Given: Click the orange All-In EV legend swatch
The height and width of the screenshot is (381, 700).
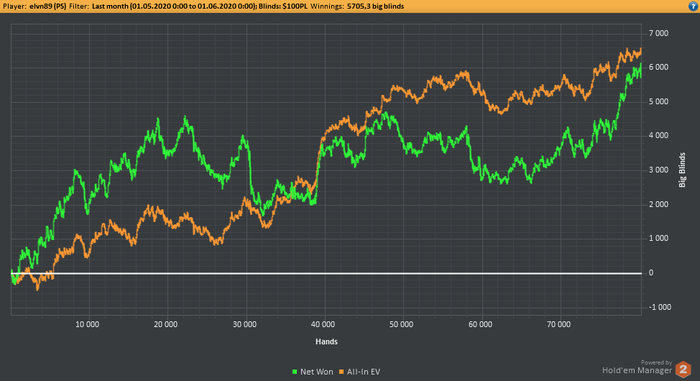Looking at the screenshot, I should tap(342, 372).
